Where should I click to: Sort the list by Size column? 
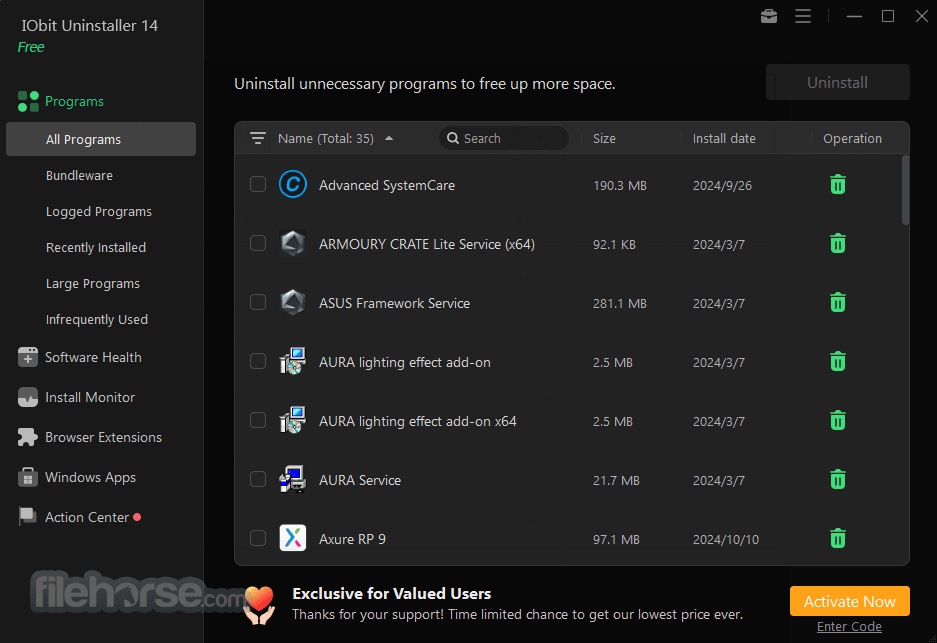(x=604, y=139)
